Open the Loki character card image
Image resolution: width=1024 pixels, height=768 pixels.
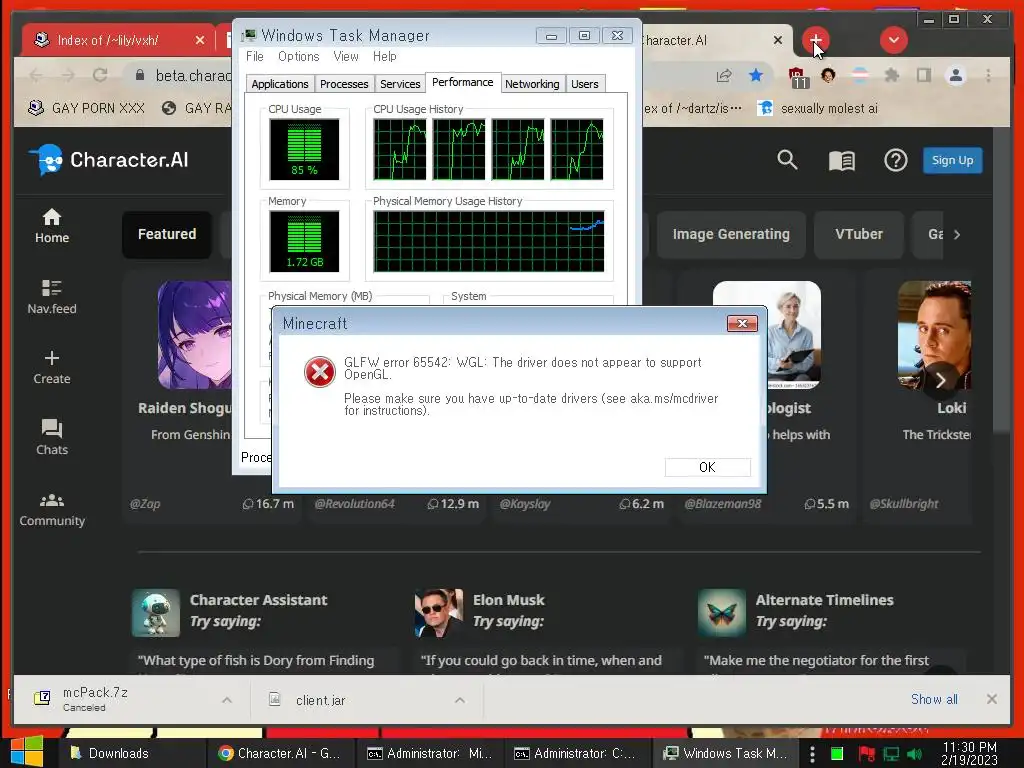(x=935, y=335)
